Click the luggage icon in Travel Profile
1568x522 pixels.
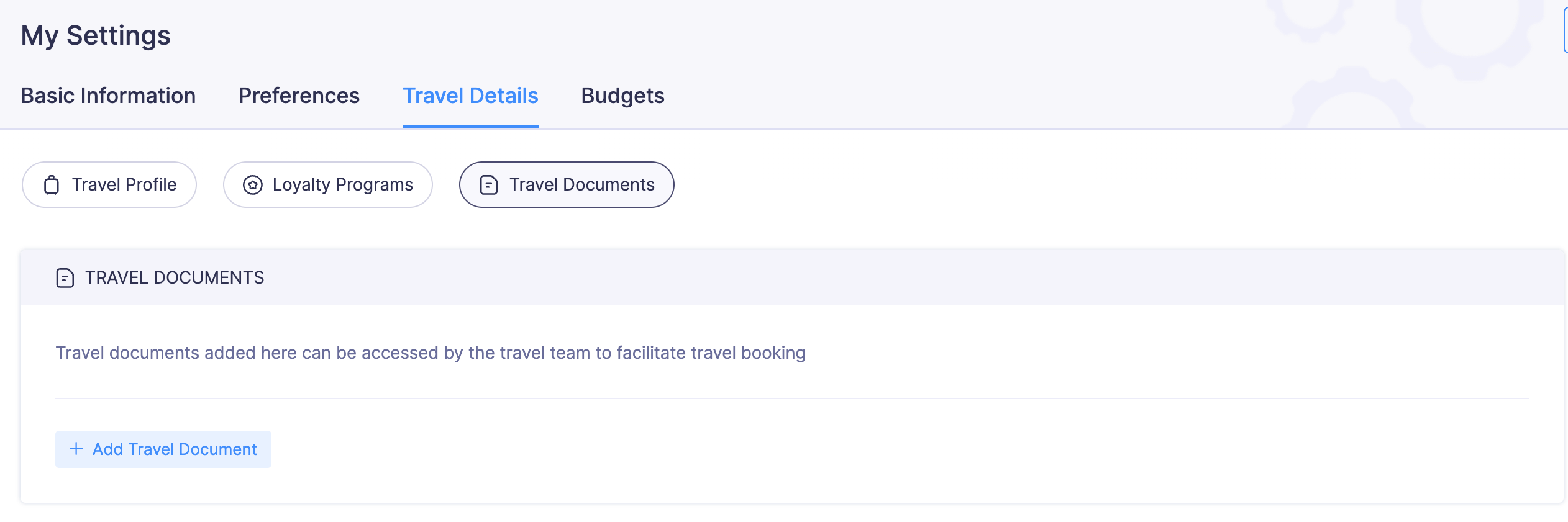[52, 185]
